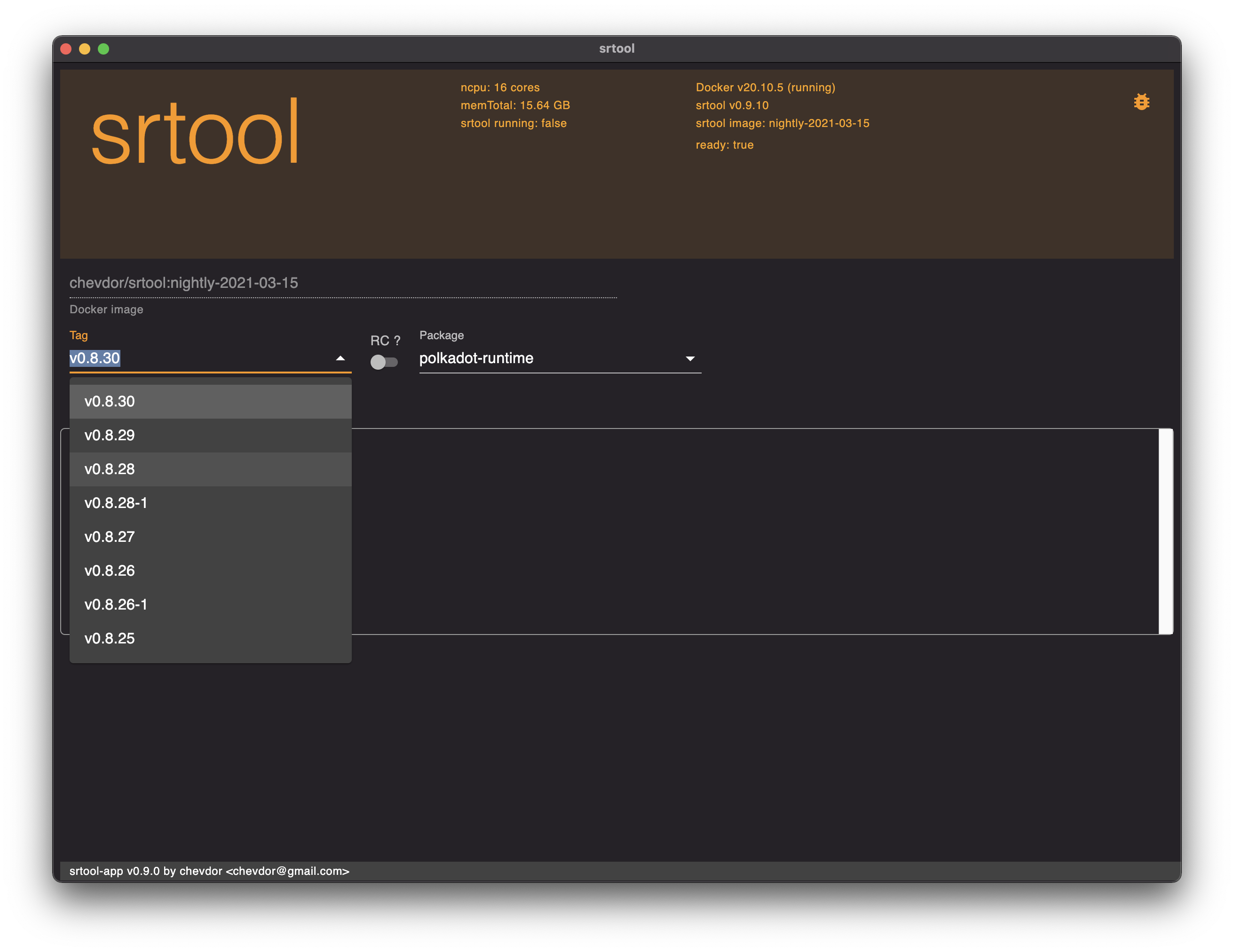Image resolution: width=1234 pixels, height=952 pixels.
Task: Choose tag v0.8.28 in dropdown
Action: click(x=210, y=469)
